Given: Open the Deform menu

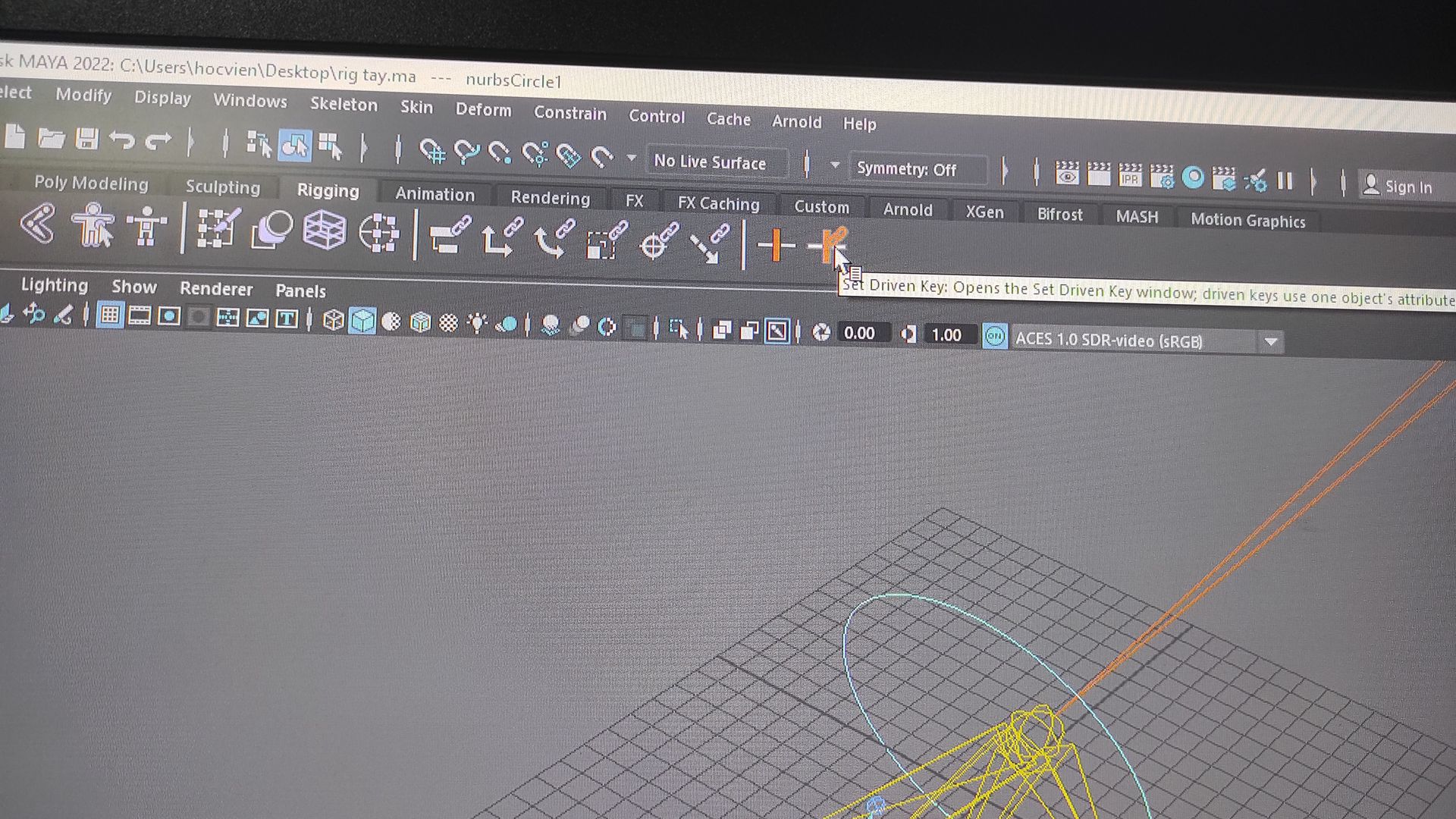Looking at the screenshot, I should pyautogui.click(x=483, y=110).
